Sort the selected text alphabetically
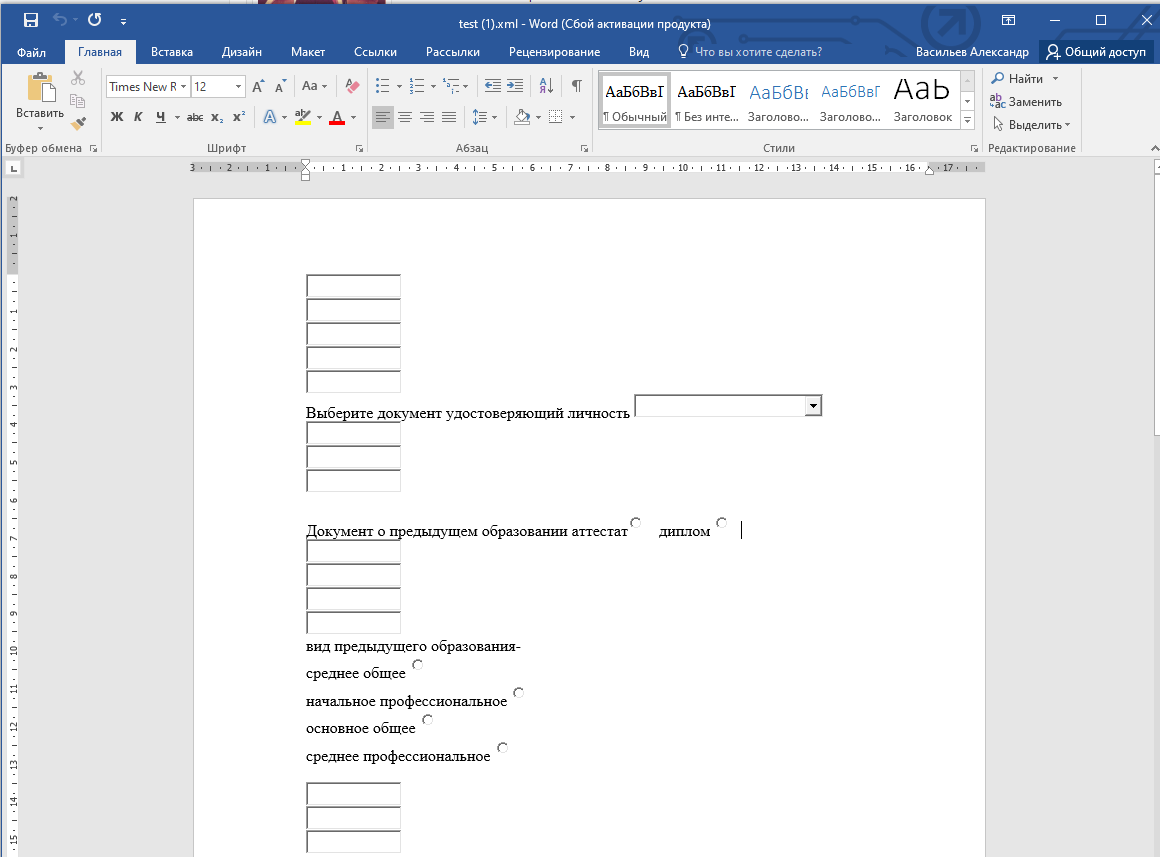 click(x=546, y=87)
